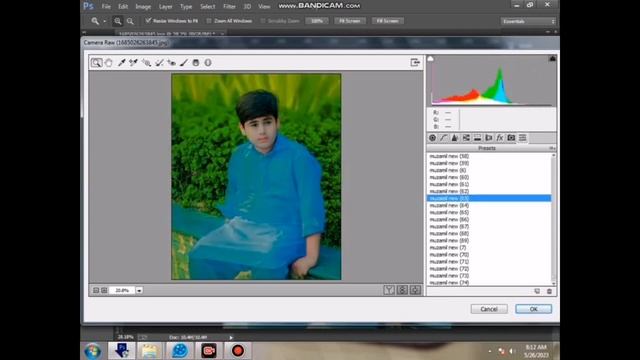
Task: Open the Photoshop Edit menu
Action: point(123,7)
